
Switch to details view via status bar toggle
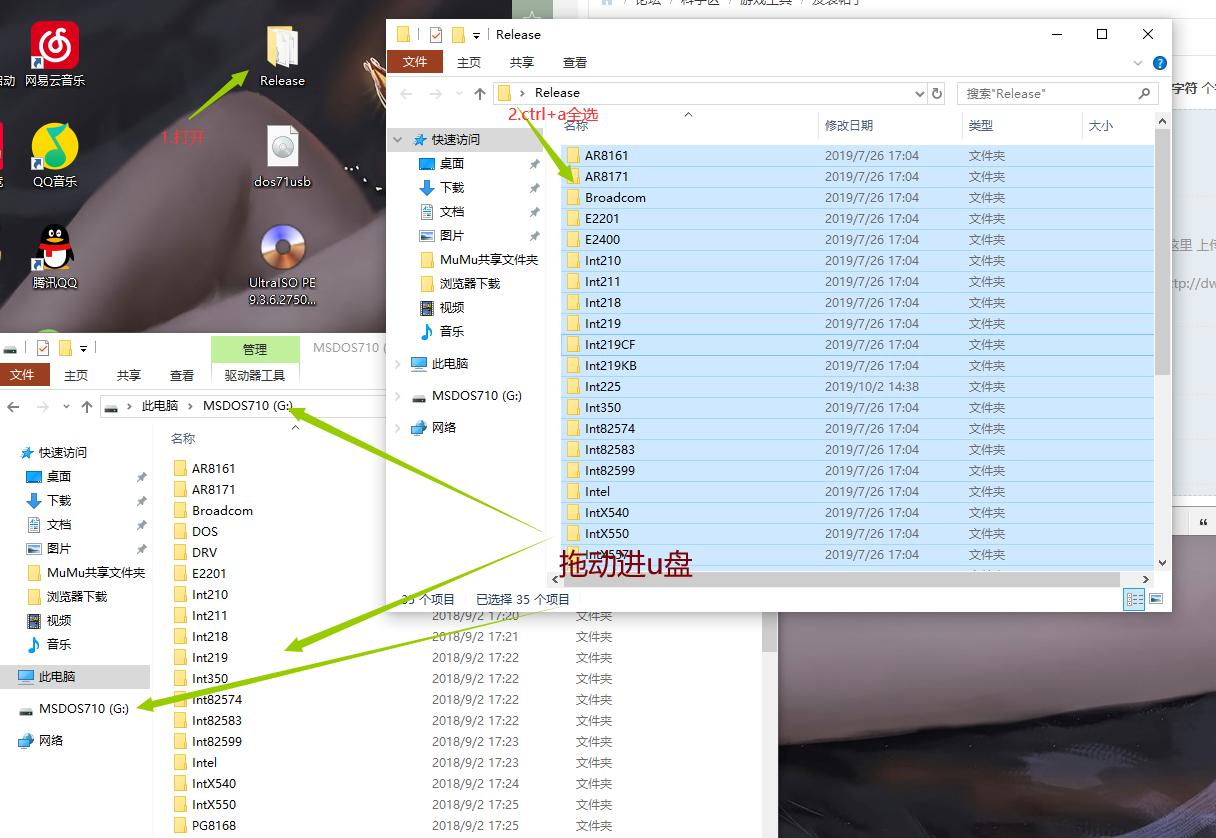[x=1134, y=599]
